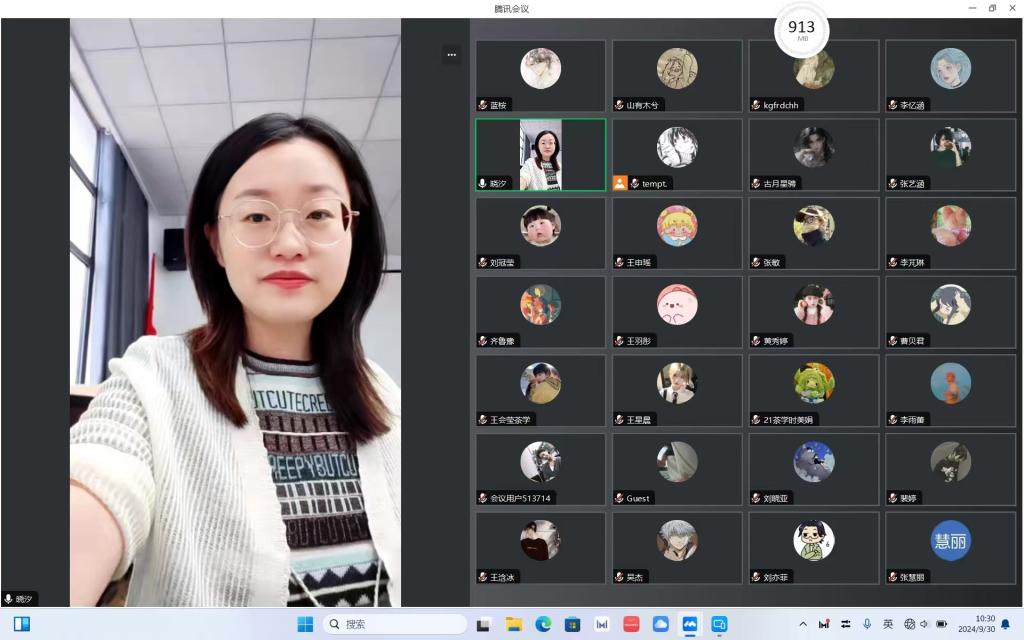Toggle the 英 input method indicator
The image size is (1024, 640).
click(x=888, y=624)
